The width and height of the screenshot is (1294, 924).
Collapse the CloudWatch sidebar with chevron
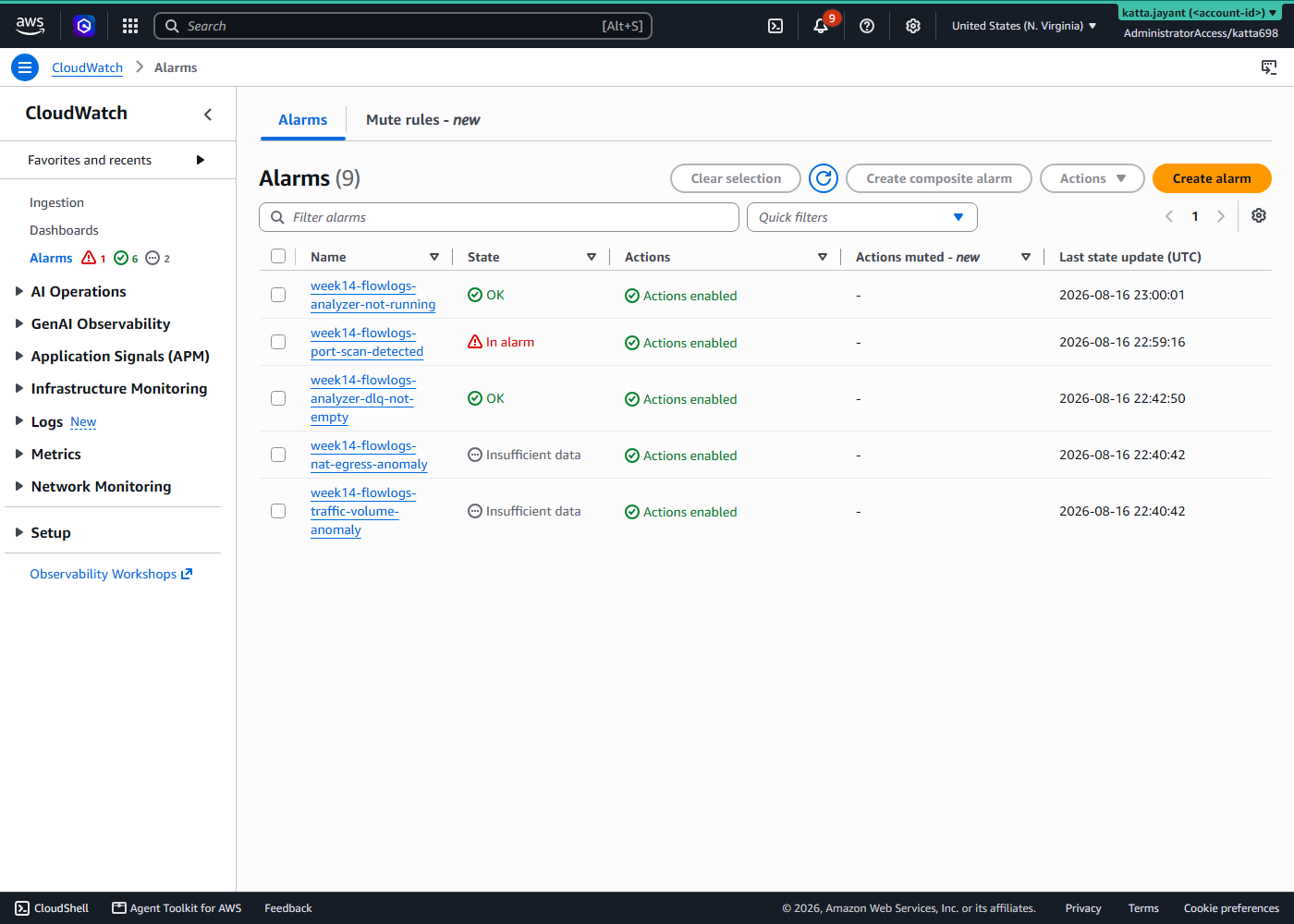click(x=208, y=114)
